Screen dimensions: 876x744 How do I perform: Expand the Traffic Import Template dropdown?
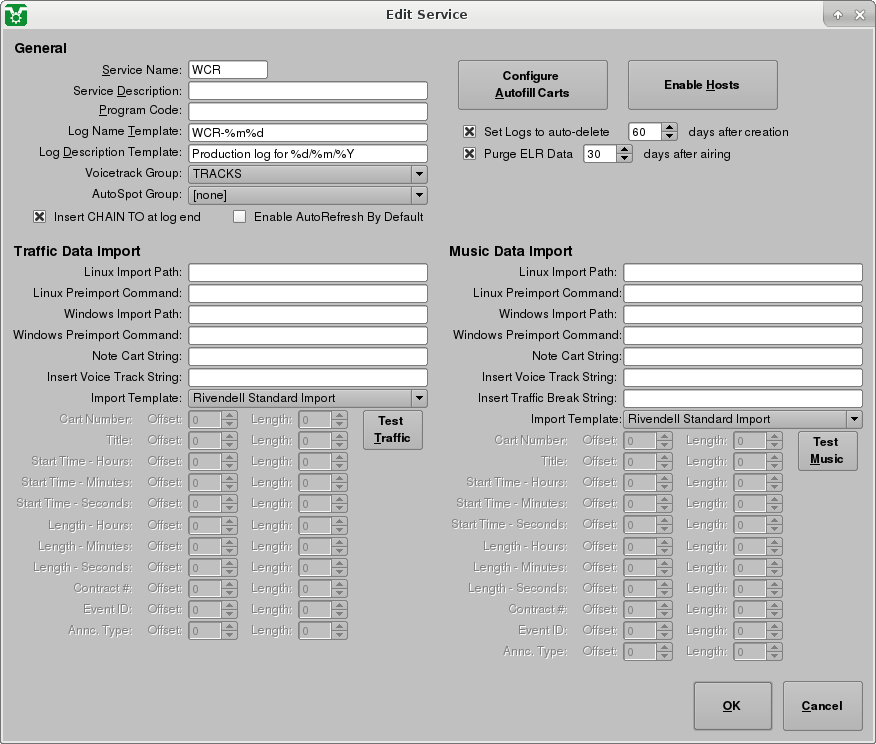pos(419,397)
